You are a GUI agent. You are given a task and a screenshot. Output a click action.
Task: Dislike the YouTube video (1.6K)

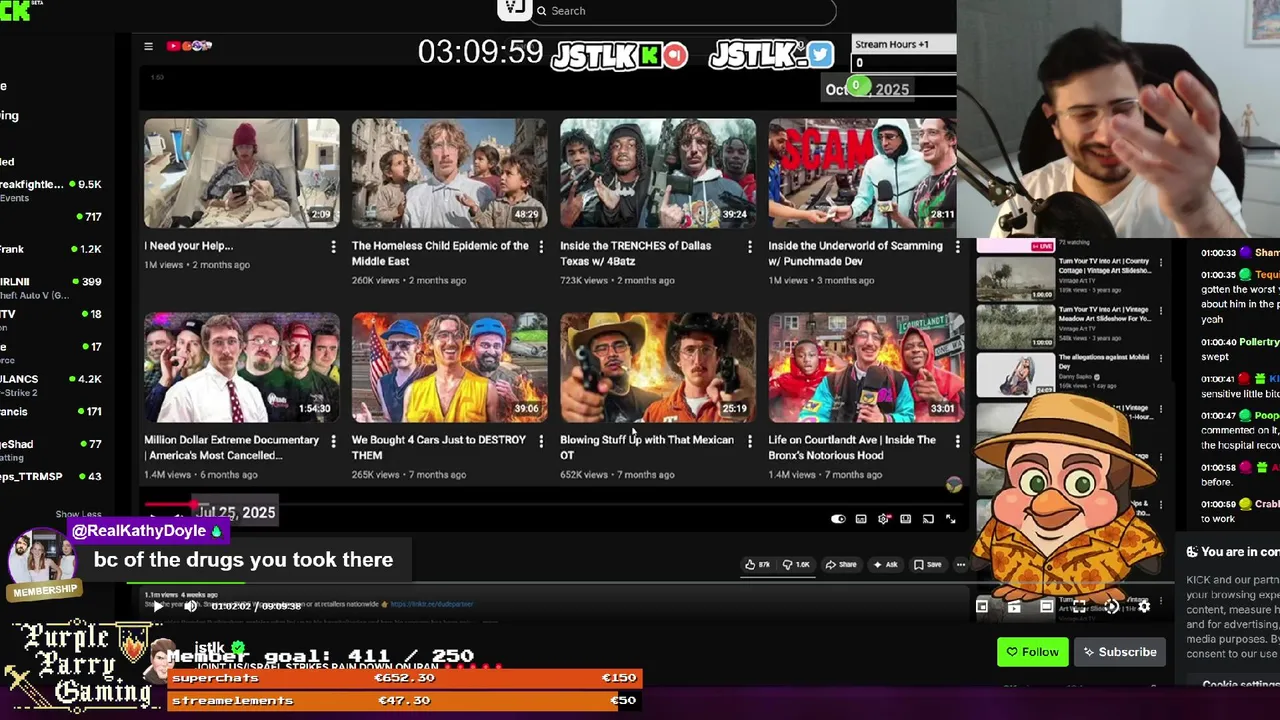pos(796,564)
